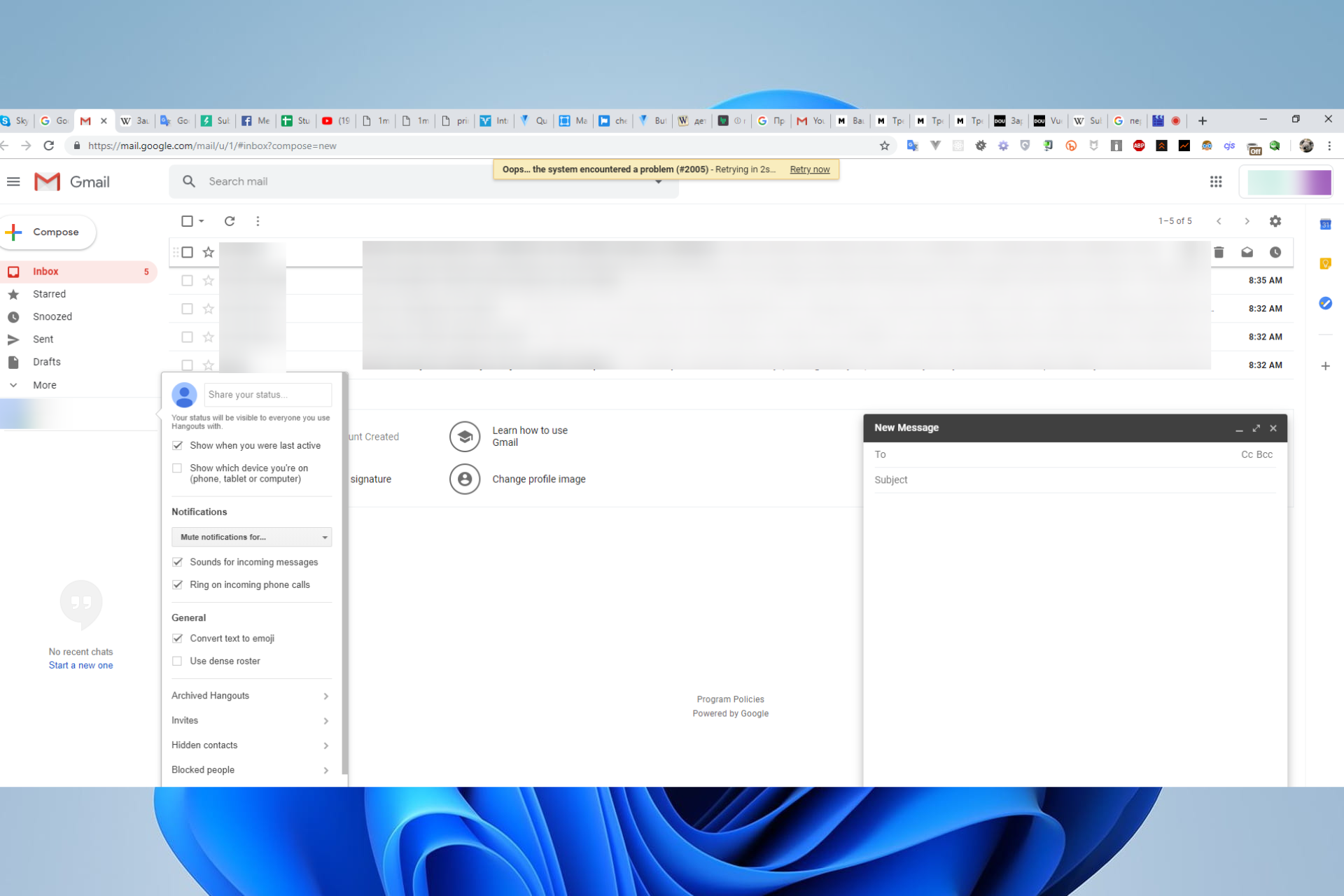Viewport: 1344px width, 896px height.
Task: Open the Sent folder
Action: coord(78,339)
